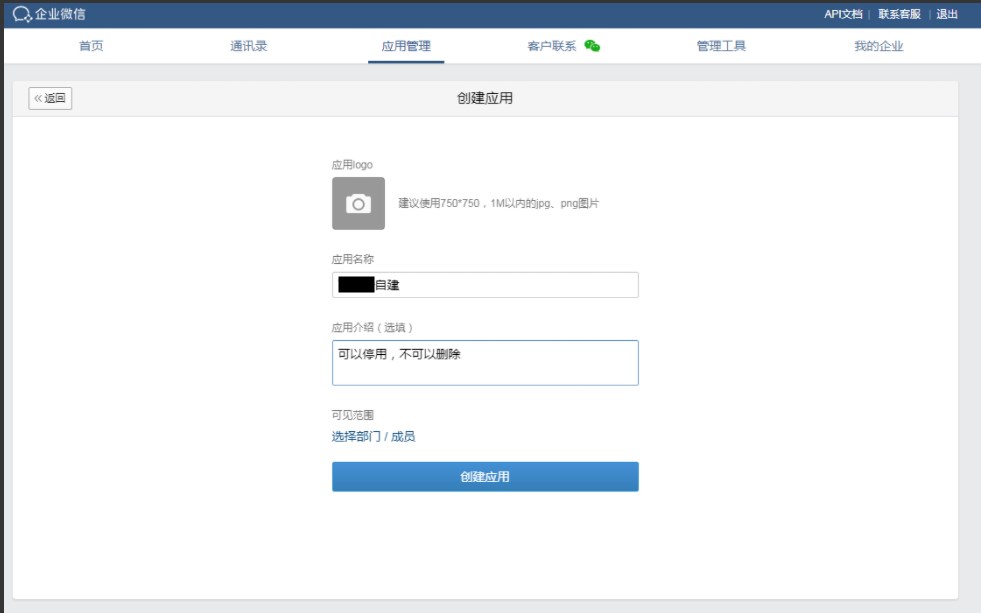Viewport: 981px width, 613px height.
Task: Focus the 应用名称 input field
Action: 505,285
